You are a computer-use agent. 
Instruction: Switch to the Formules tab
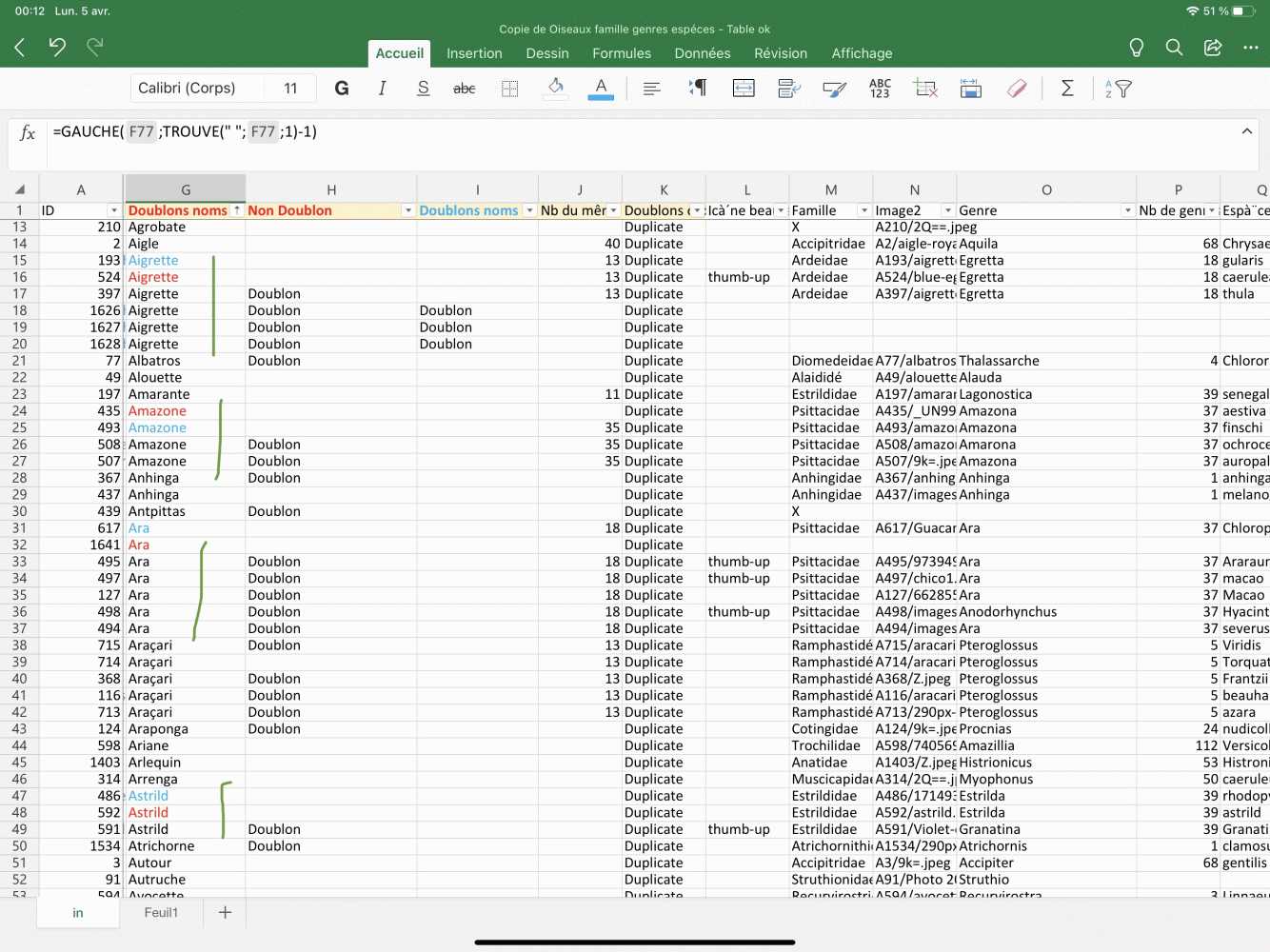622,53
